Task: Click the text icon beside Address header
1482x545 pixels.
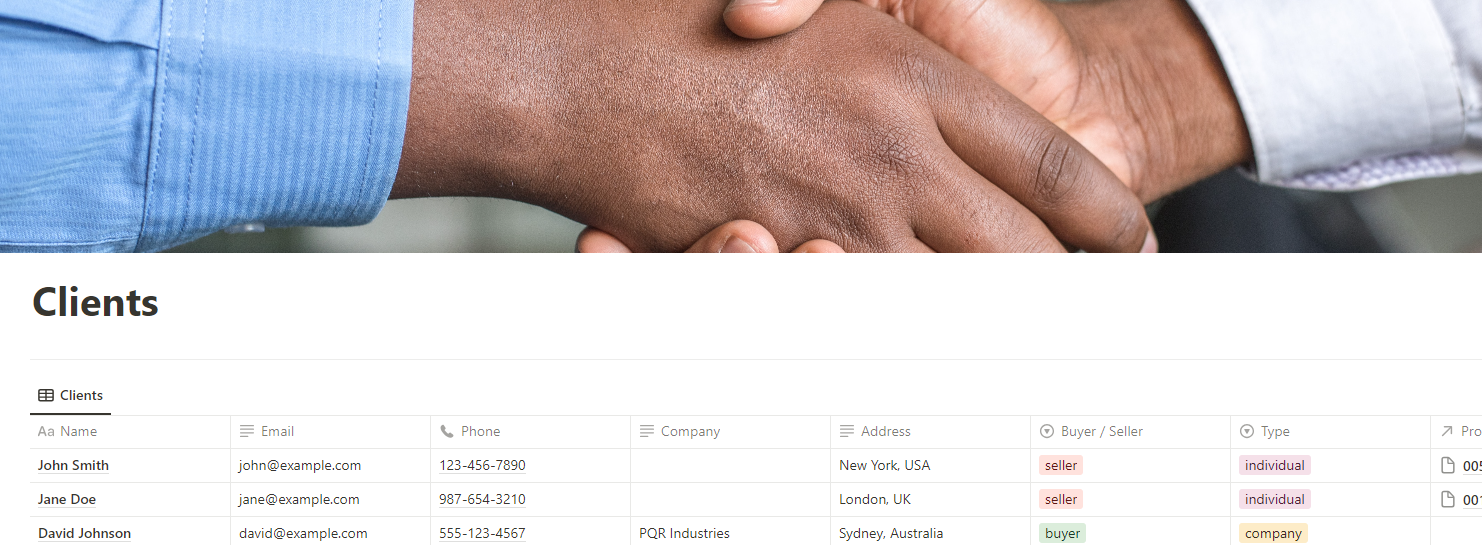Action: [x=847, y=431]
